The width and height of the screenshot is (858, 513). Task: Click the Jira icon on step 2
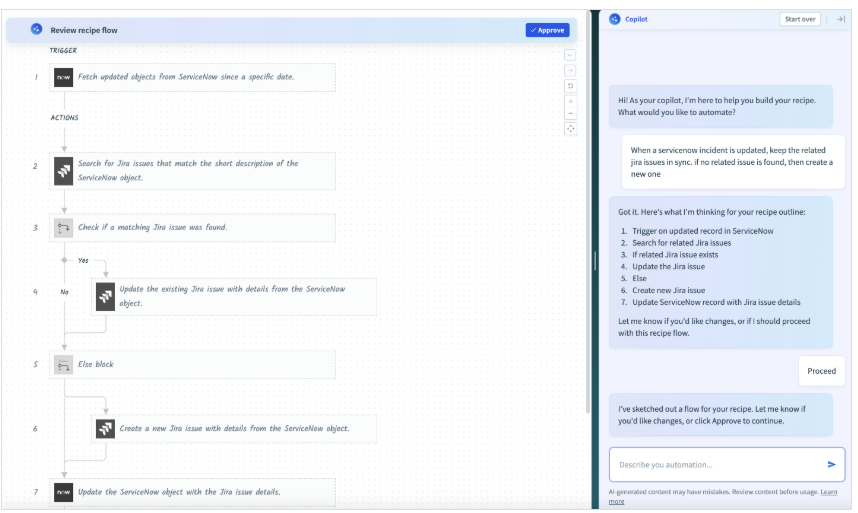63,171
